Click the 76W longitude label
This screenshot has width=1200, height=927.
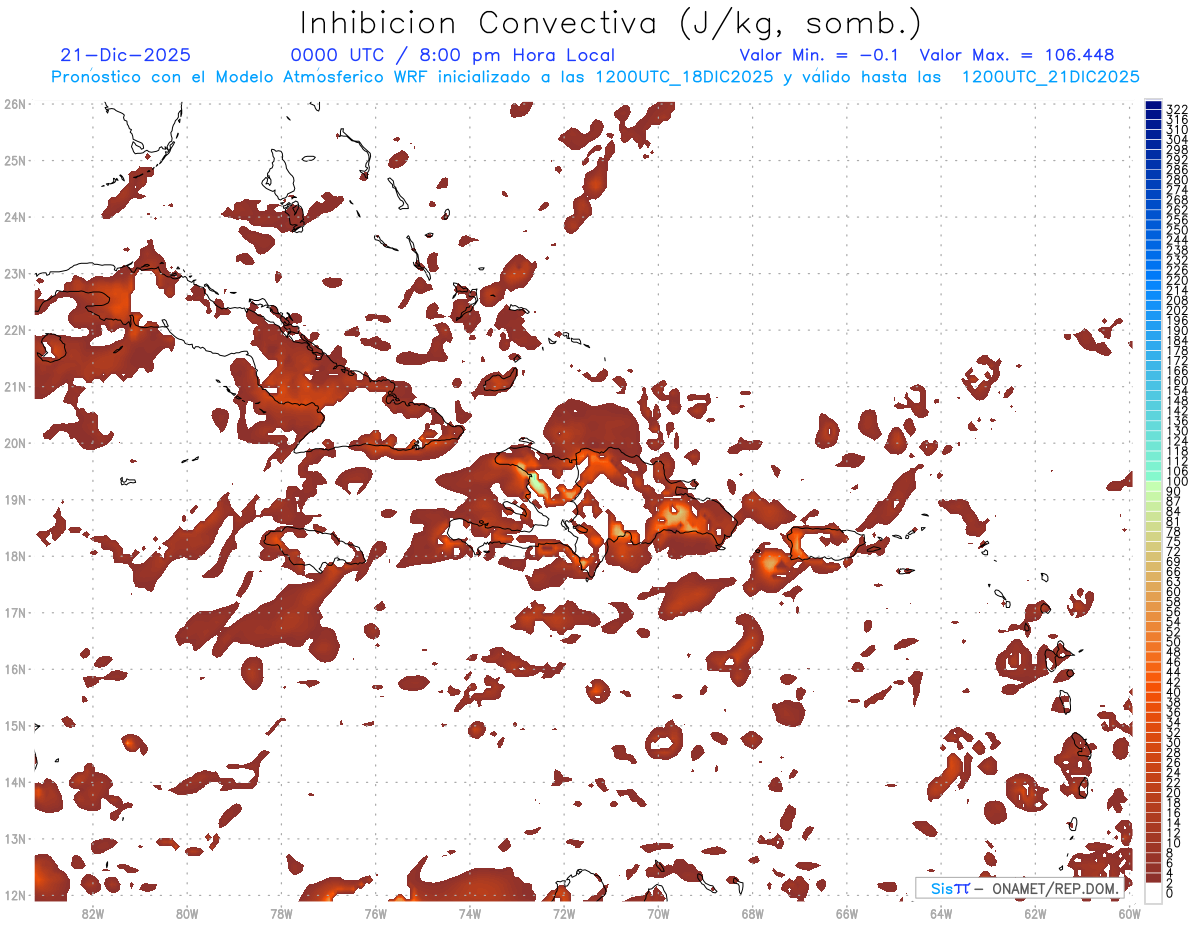(375, 913)
